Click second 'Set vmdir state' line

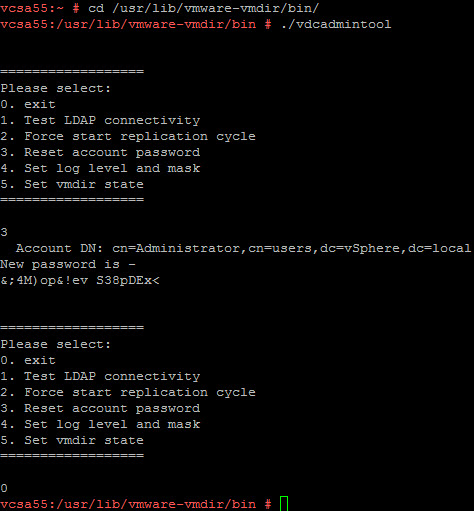(72, 440)
